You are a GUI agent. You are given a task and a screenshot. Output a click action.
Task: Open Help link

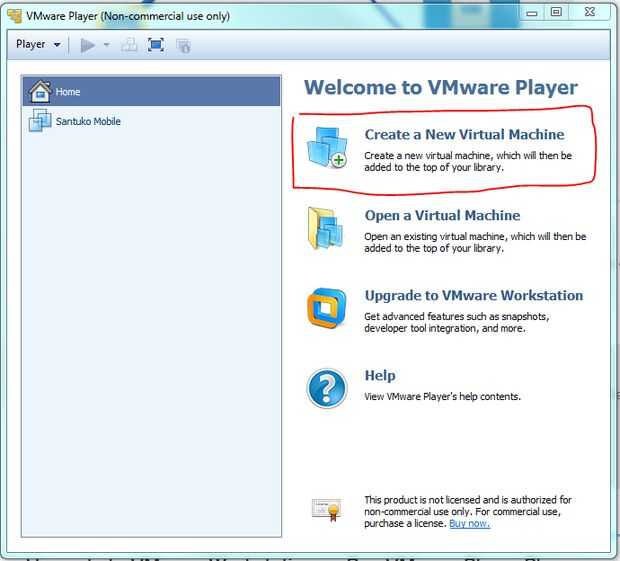click(380, 376)
